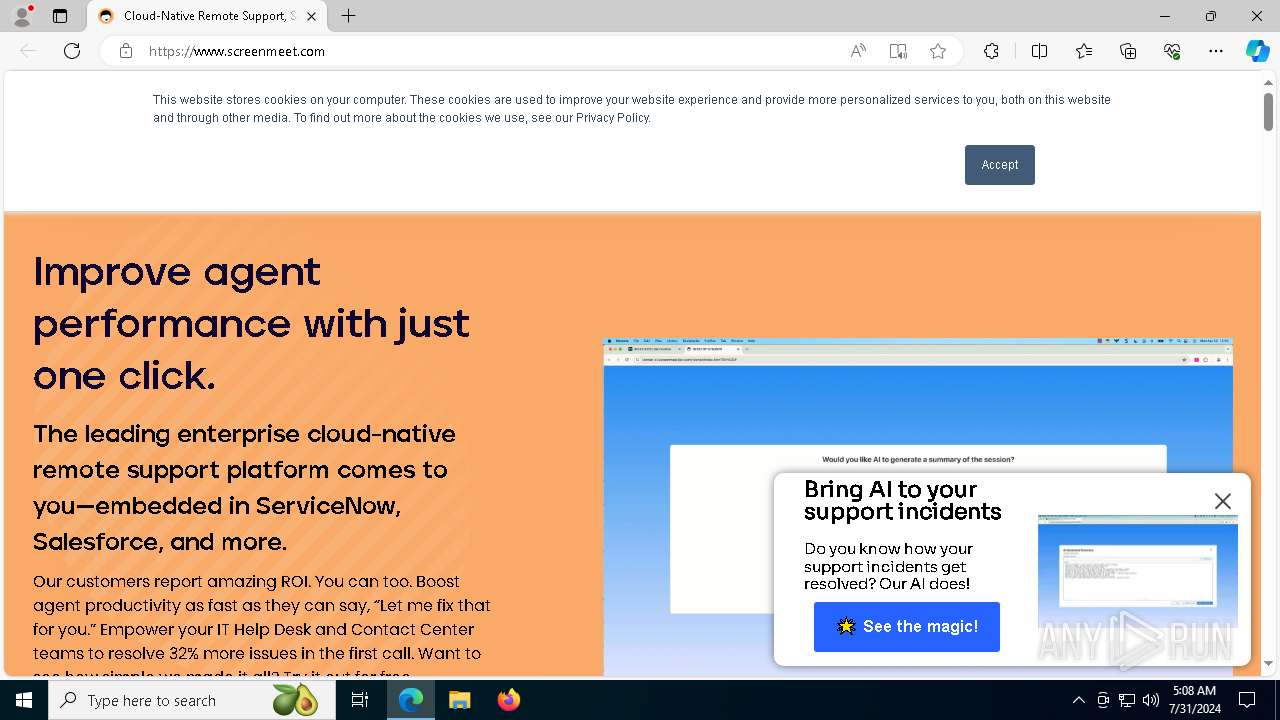This screenshot has width=1280, height=720.
Task: Refresh the page
Action: 72,51
